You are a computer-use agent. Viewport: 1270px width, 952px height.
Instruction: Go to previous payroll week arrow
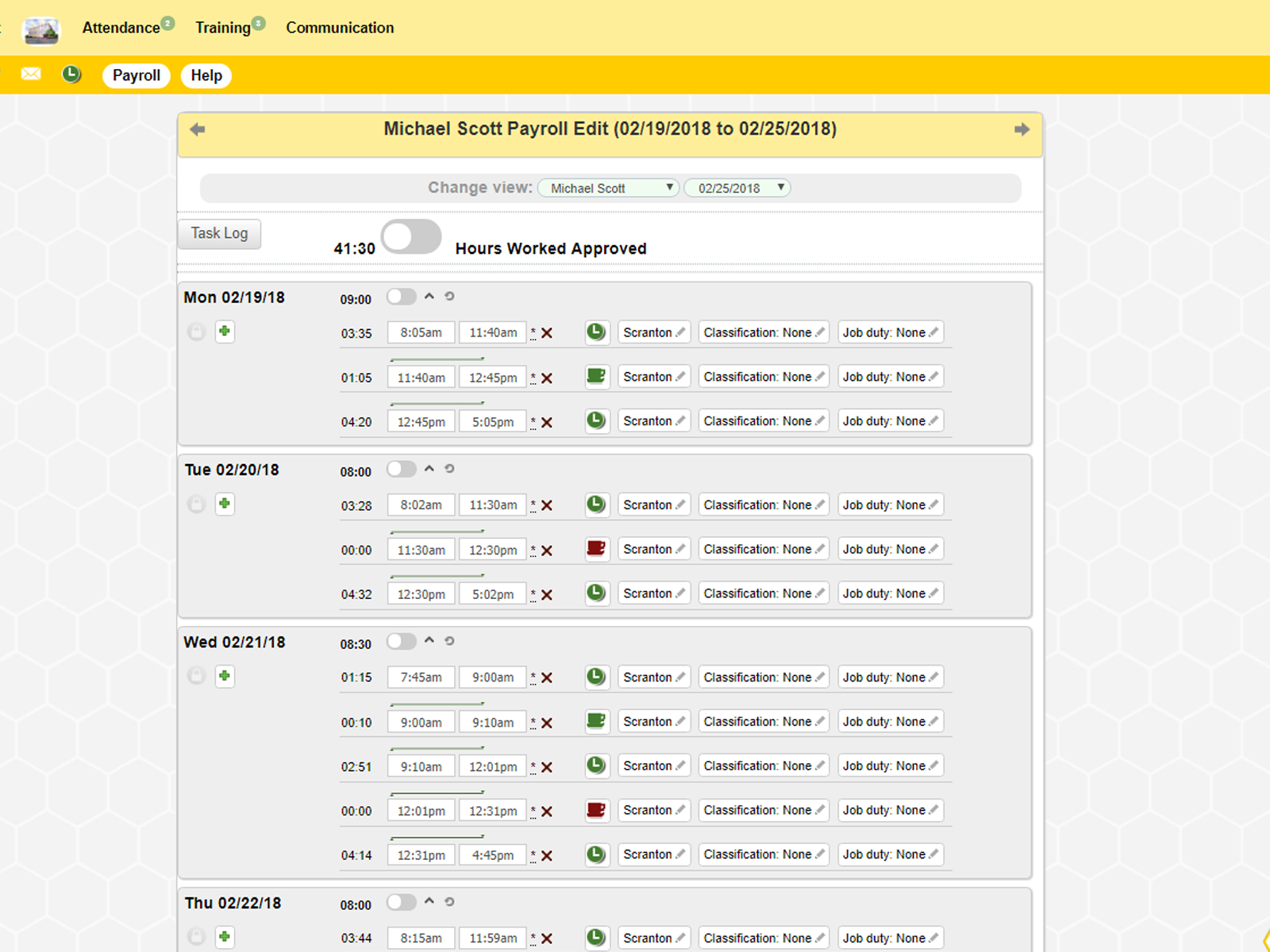(x=198, y=129)
